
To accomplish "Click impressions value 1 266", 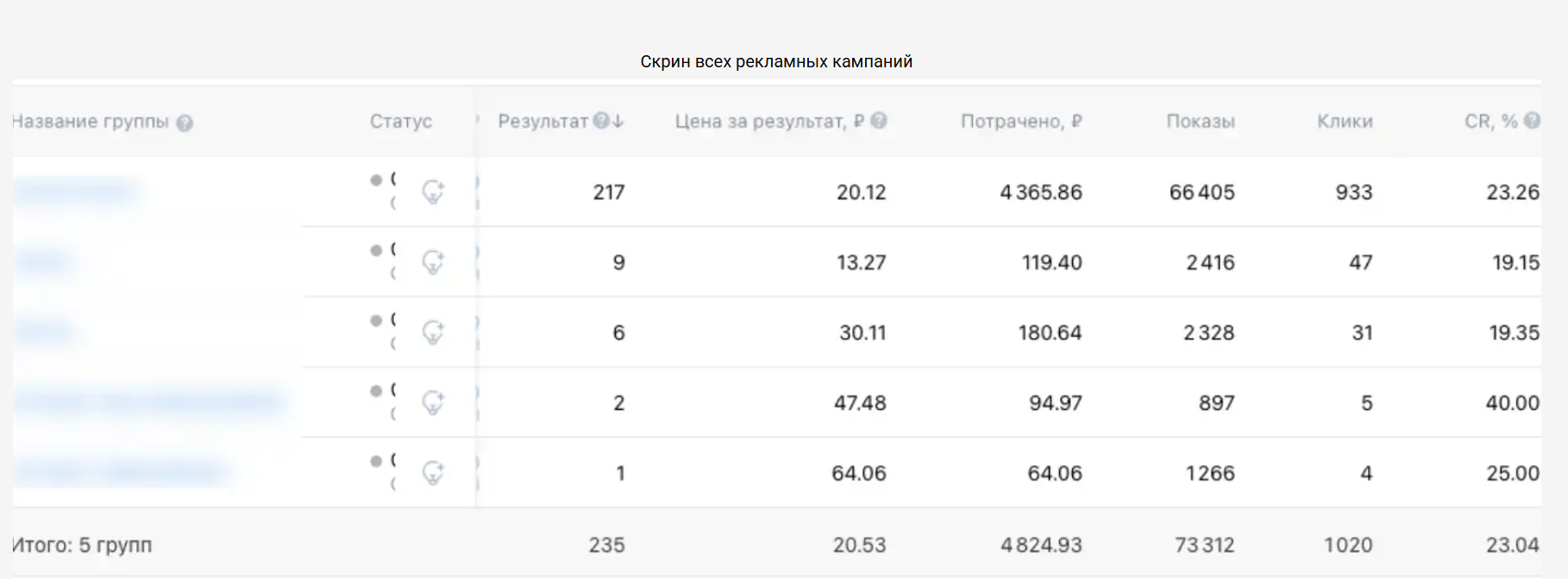I will tap(1210, 473).
